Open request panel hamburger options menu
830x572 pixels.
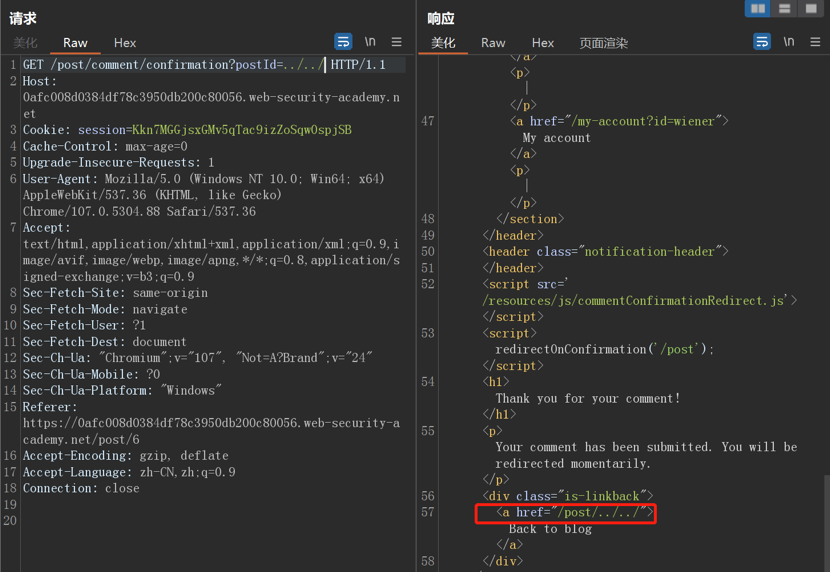coord(396,41)
